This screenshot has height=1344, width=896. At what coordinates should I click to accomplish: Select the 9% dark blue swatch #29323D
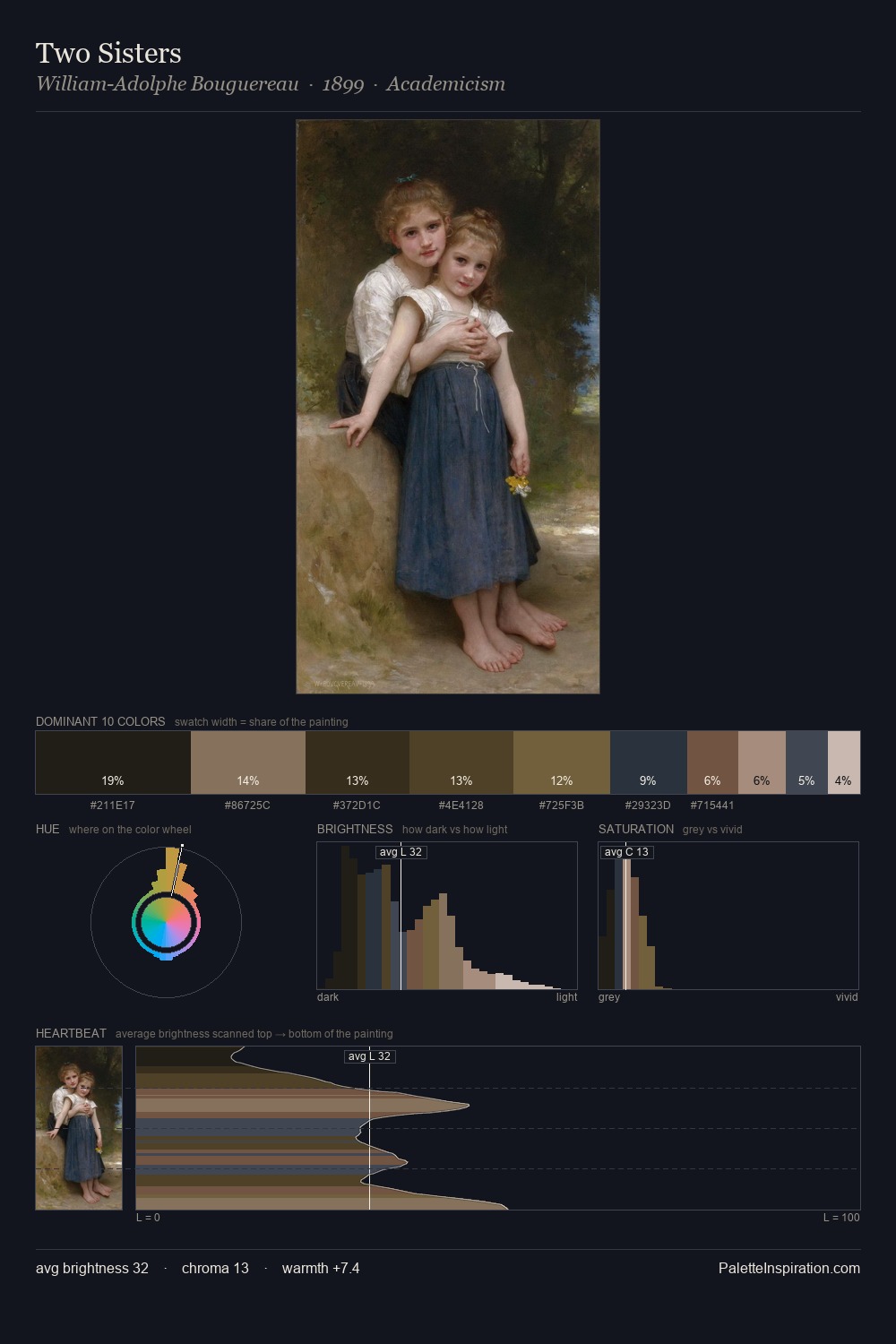tap(649, 762)
